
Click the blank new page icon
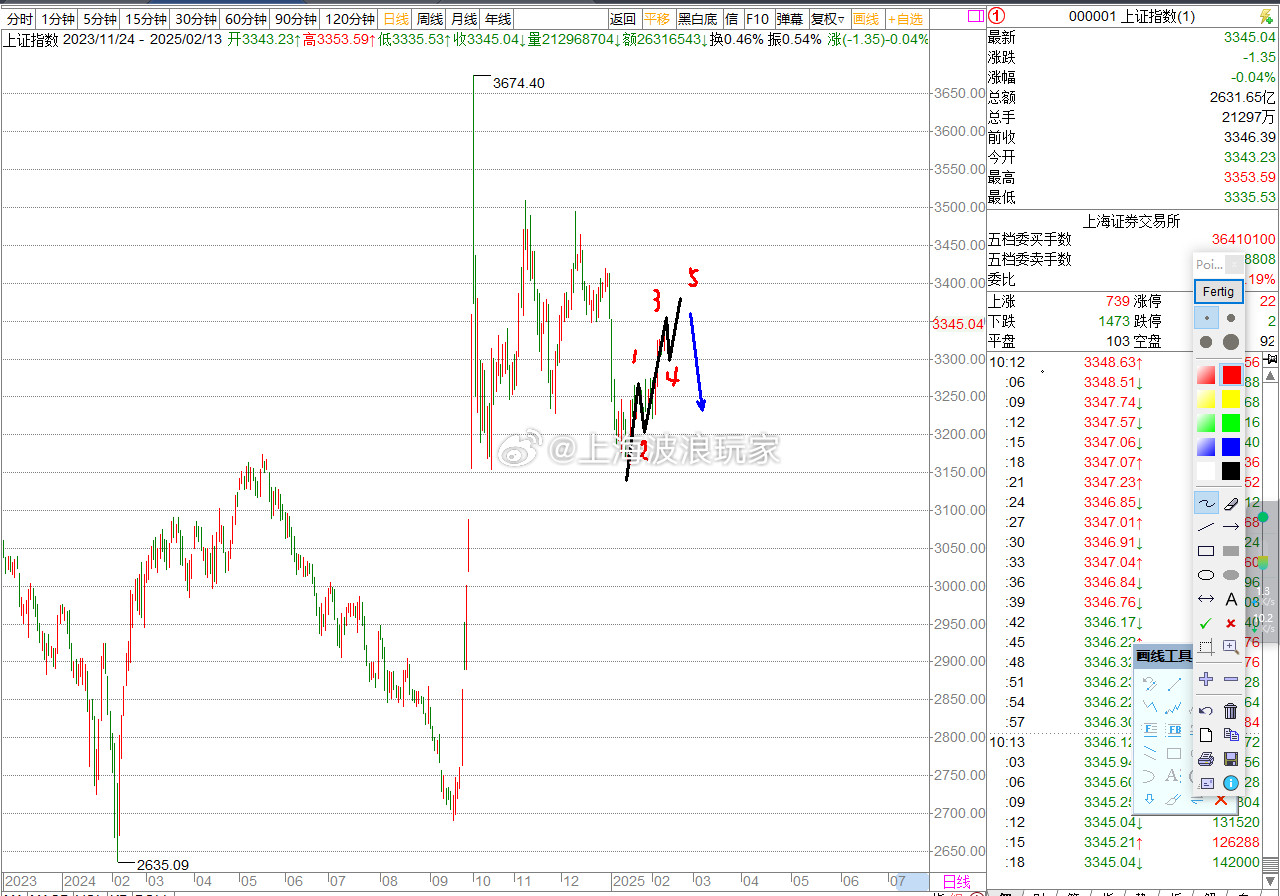1206,734
